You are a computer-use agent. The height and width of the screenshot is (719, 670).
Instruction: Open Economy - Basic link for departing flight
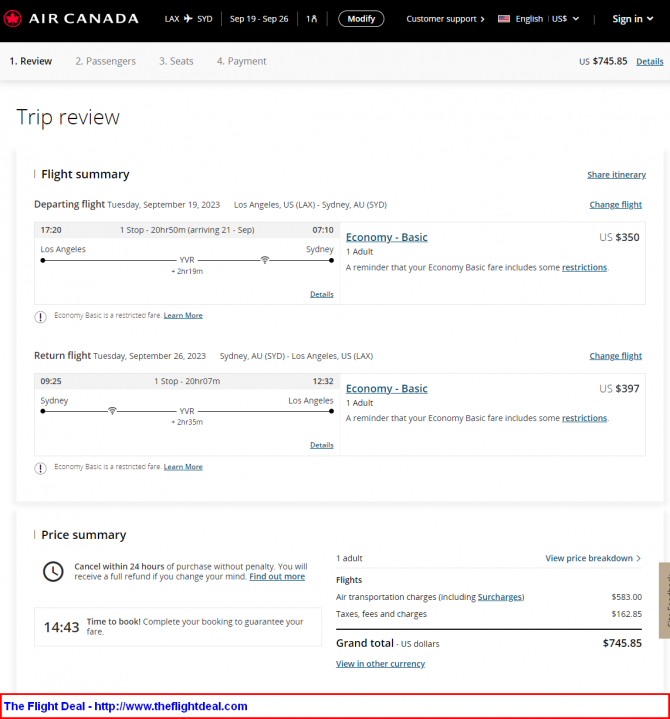click(387, 237)
